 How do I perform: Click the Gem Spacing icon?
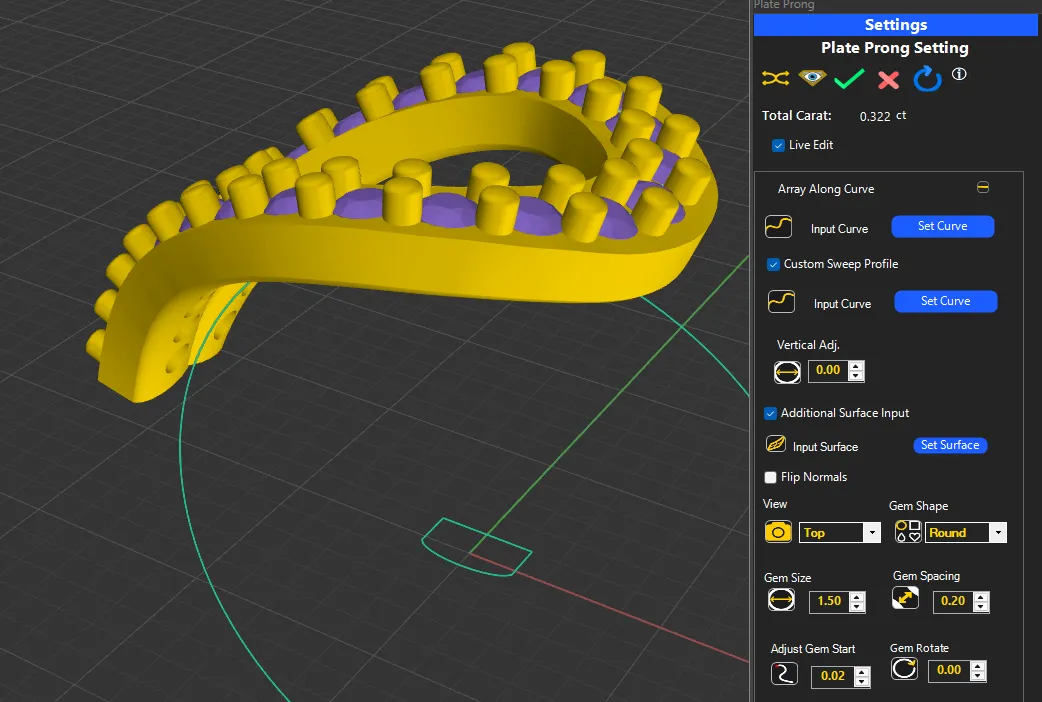pyautogui.click(x=905, y=598)
